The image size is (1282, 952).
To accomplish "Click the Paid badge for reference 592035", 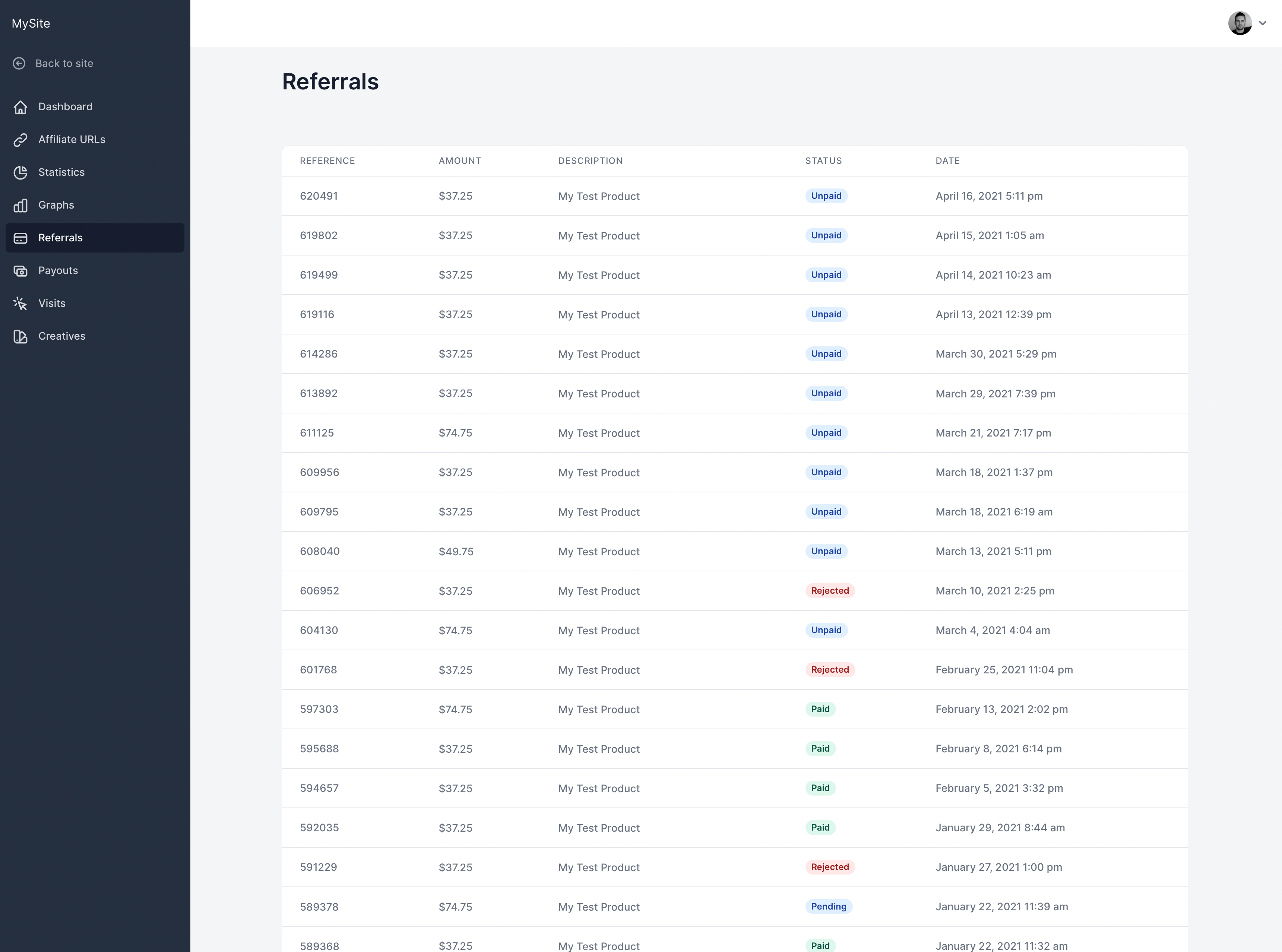I will click(820, 828).
